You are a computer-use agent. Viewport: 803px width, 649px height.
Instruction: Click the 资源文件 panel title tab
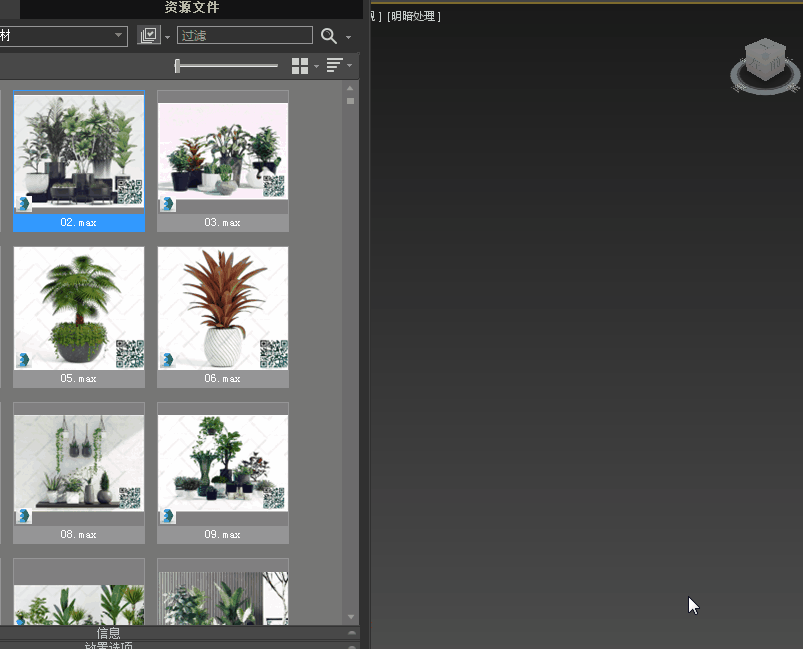click(x=192, y=8)
